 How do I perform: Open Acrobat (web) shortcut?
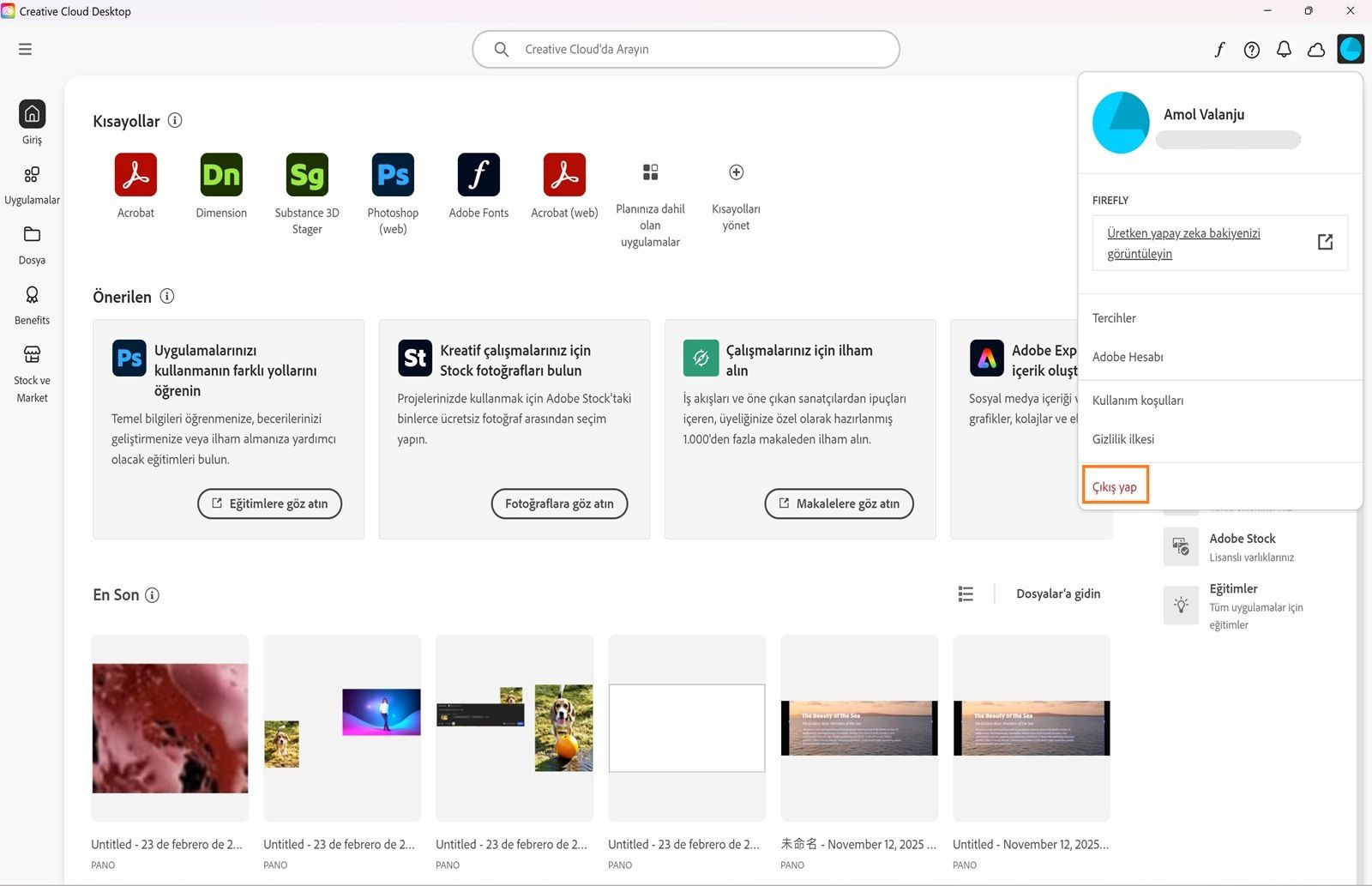point(564,175)
